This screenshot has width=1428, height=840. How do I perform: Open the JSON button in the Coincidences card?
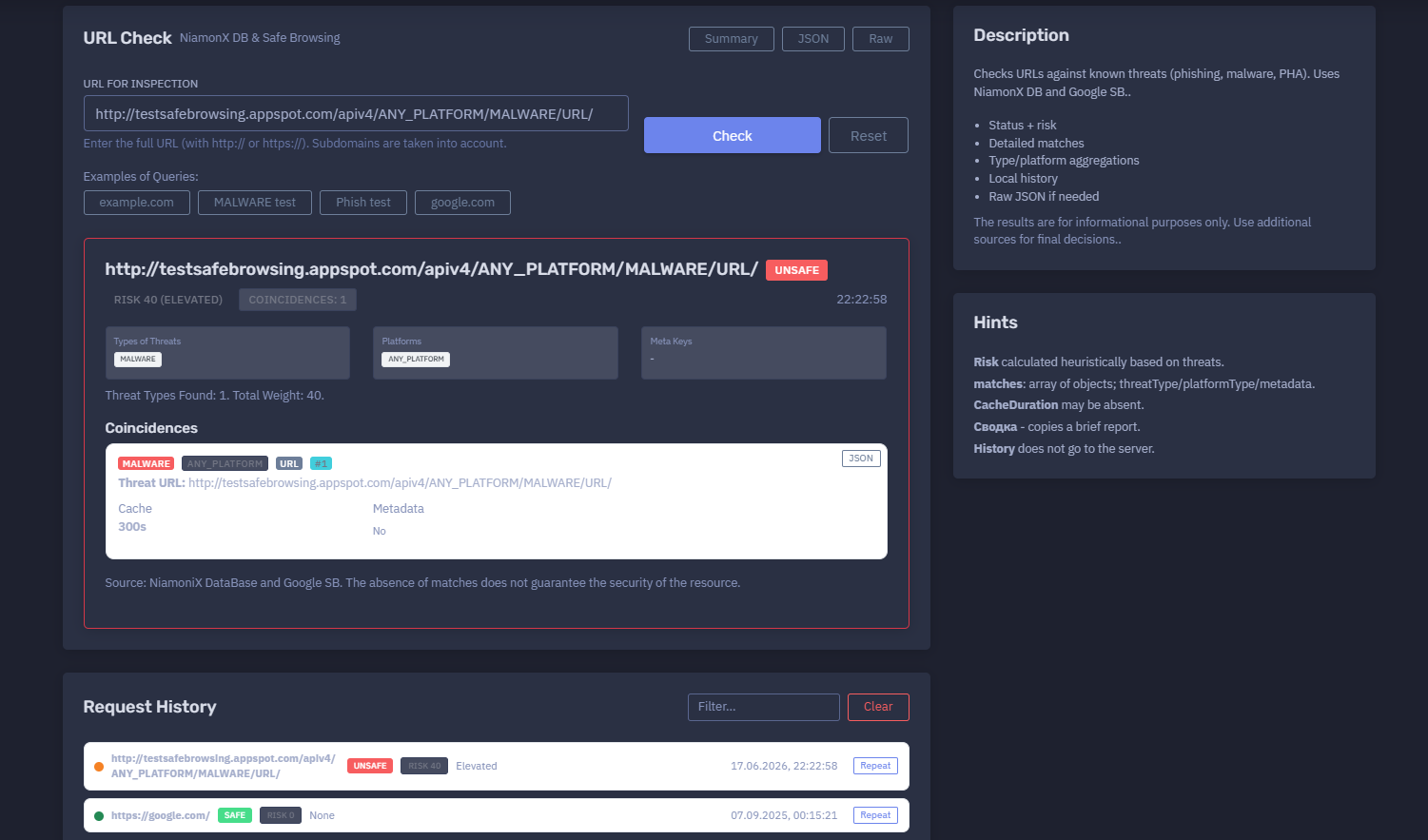point(861,459)
